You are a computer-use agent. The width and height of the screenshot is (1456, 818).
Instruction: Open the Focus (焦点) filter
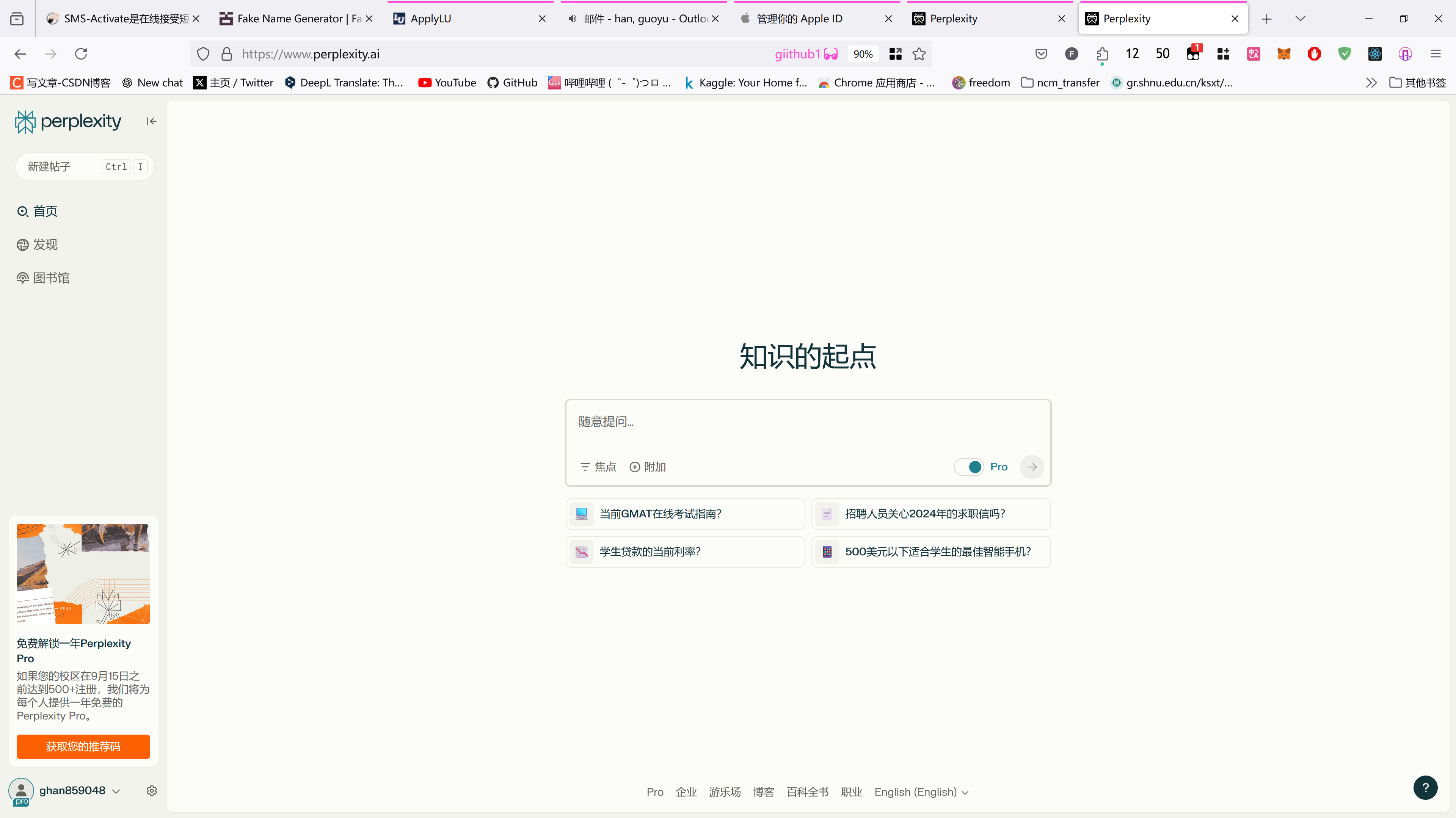tap(598, 467)
